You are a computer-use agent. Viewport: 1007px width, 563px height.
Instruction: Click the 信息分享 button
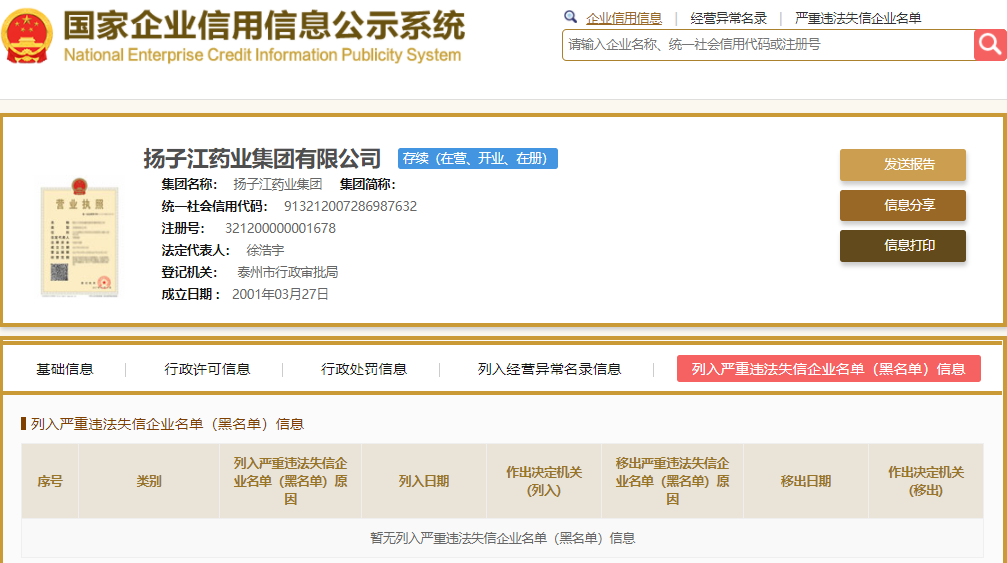pyautogui.click(x=902, y=205)
